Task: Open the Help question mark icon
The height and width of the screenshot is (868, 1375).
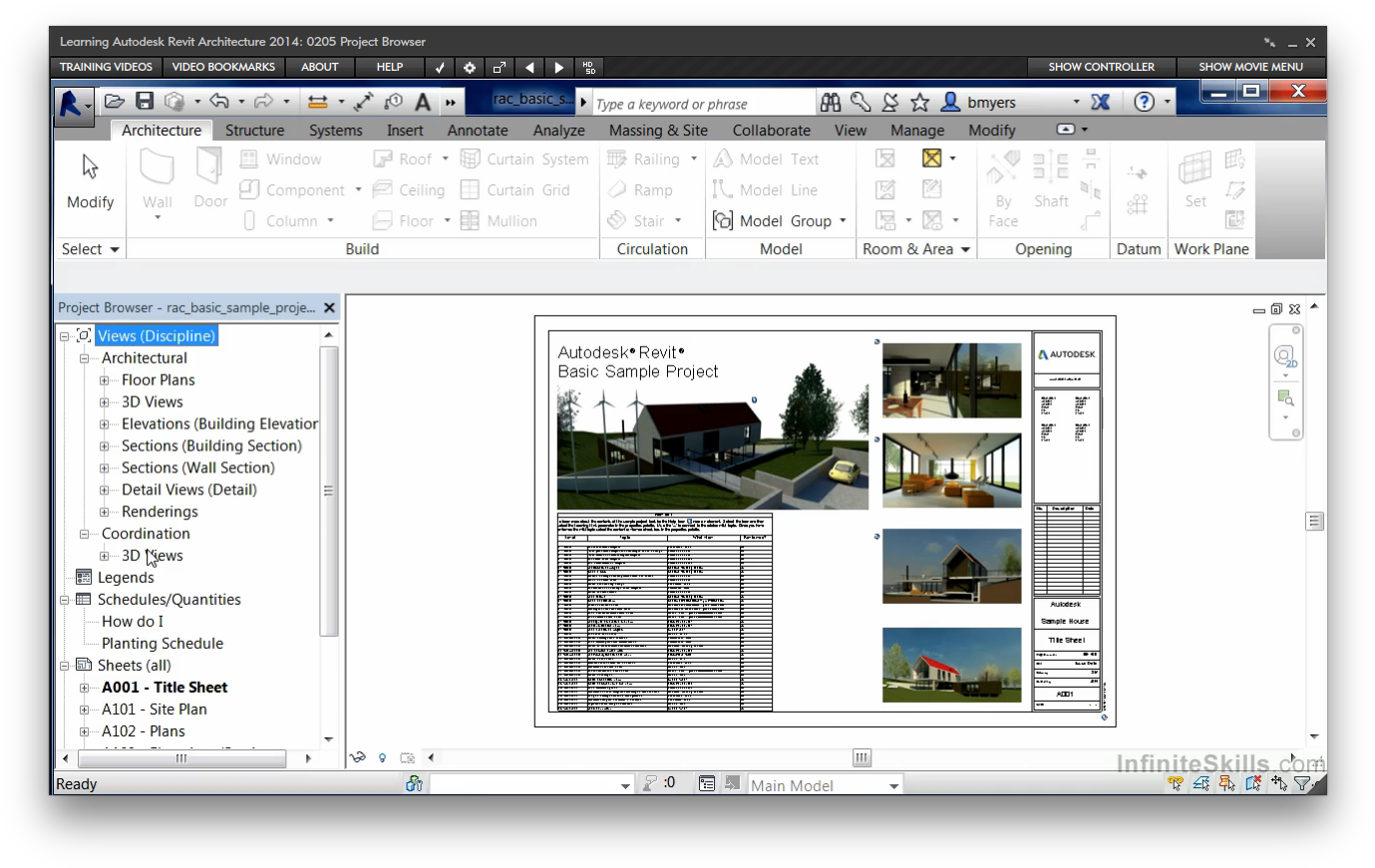Action: (1144, 102)
